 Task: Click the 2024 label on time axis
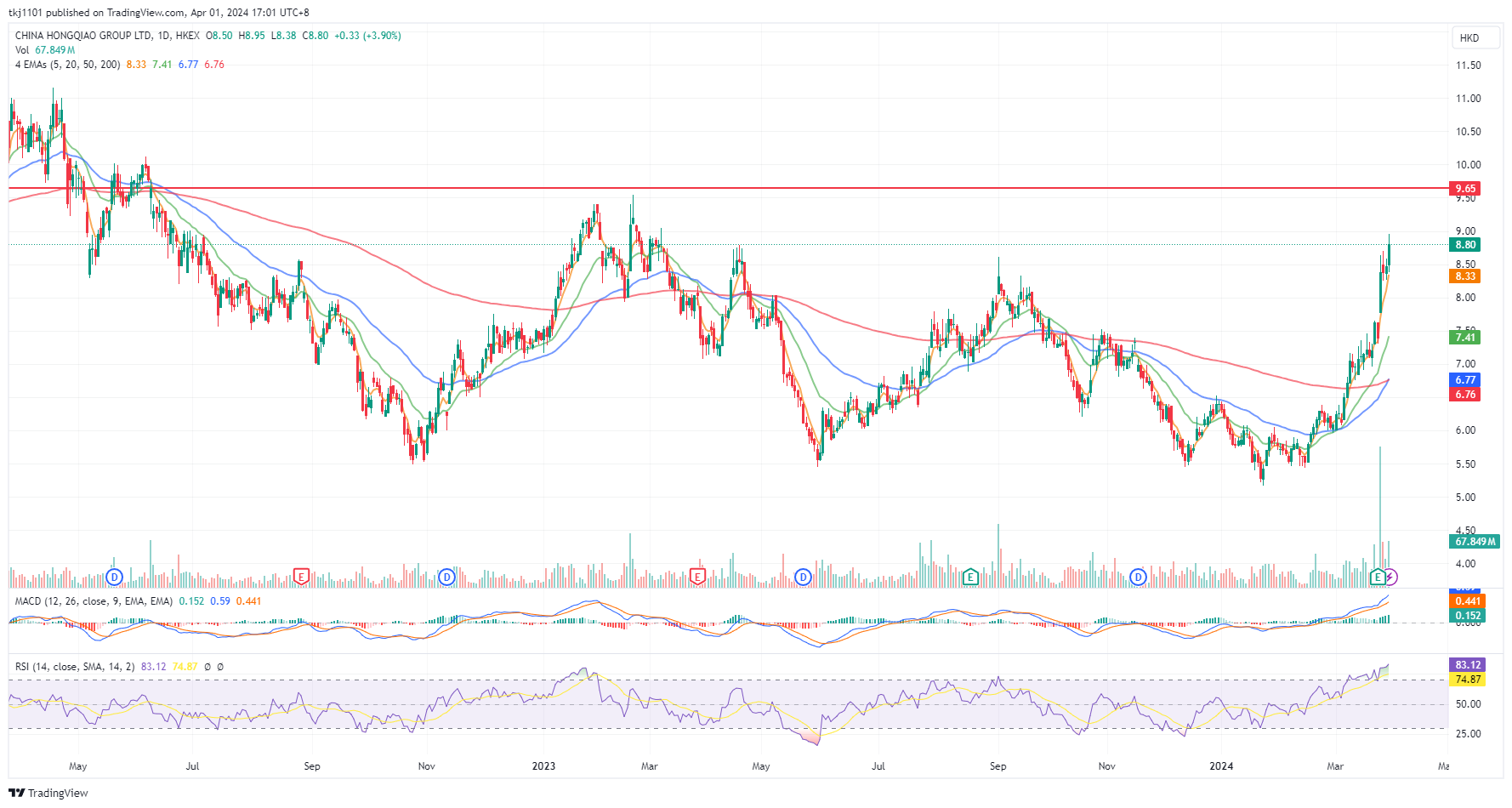click(x=1221, y=766)
